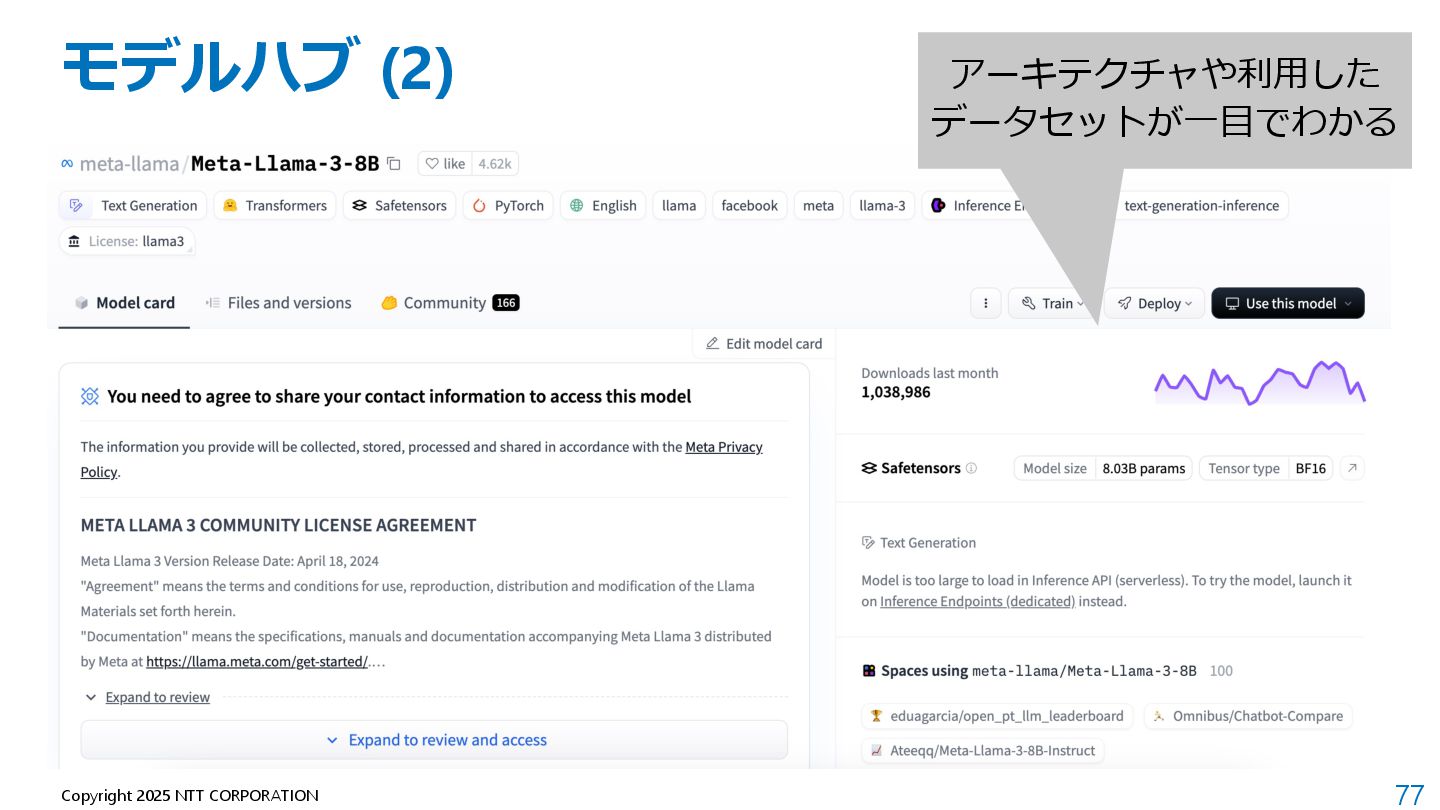Click the Spaces using icon
Screen dimensions: 1440x810
(x=869, y=671)
